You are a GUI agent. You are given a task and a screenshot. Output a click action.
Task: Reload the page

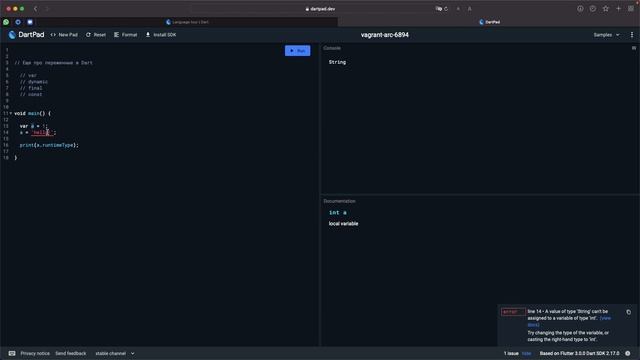[446, 9]
